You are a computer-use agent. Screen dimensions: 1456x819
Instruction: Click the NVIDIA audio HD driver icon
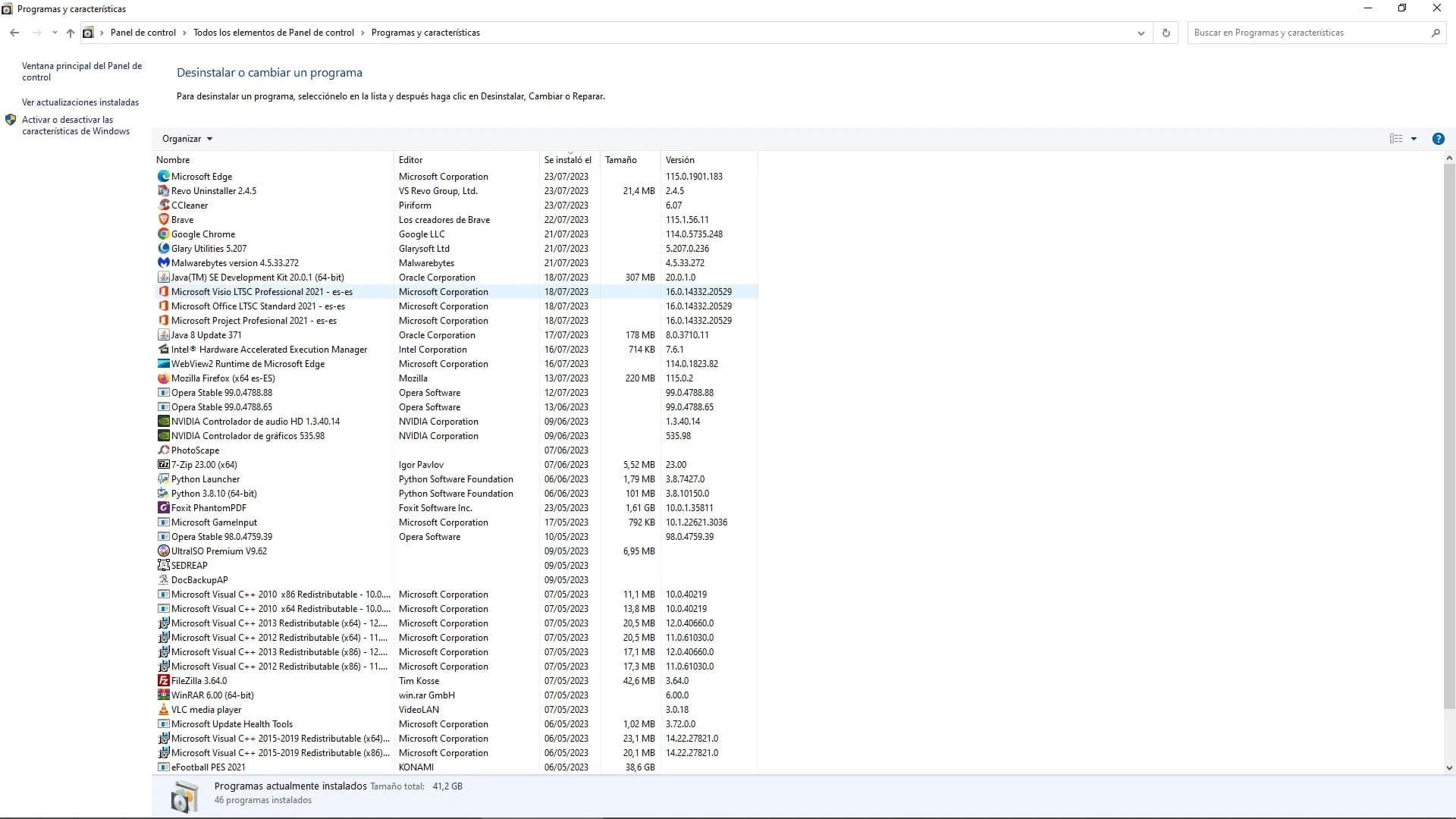pyautogui.click(x=163, y=421)
